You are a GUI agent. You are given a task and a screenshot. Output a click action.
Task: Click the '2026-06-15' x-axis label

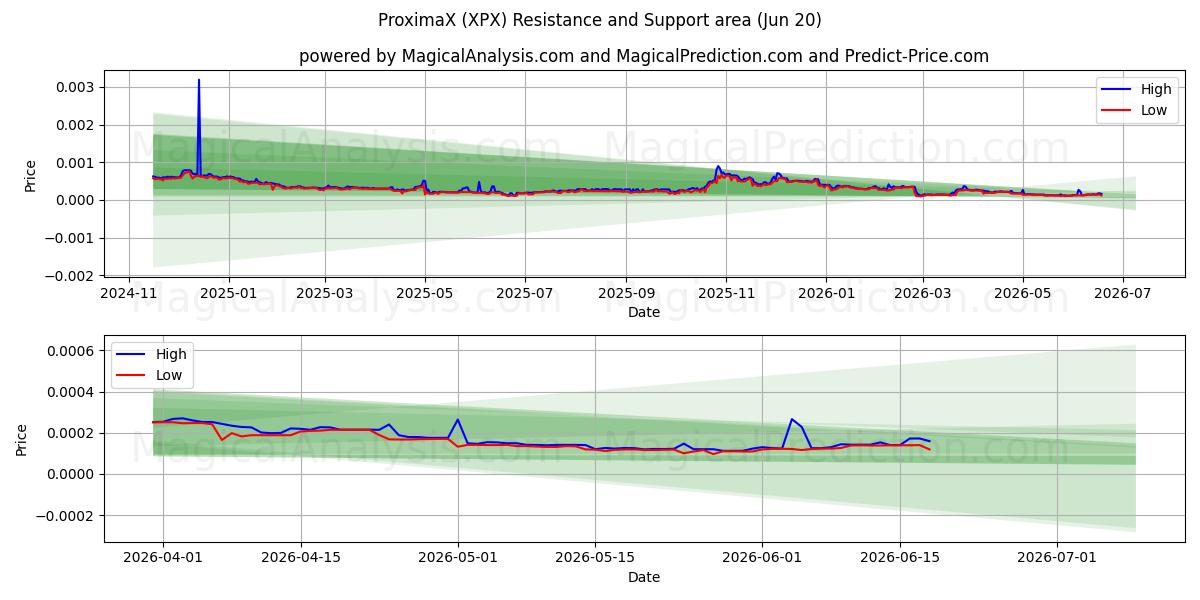(900, 560)
